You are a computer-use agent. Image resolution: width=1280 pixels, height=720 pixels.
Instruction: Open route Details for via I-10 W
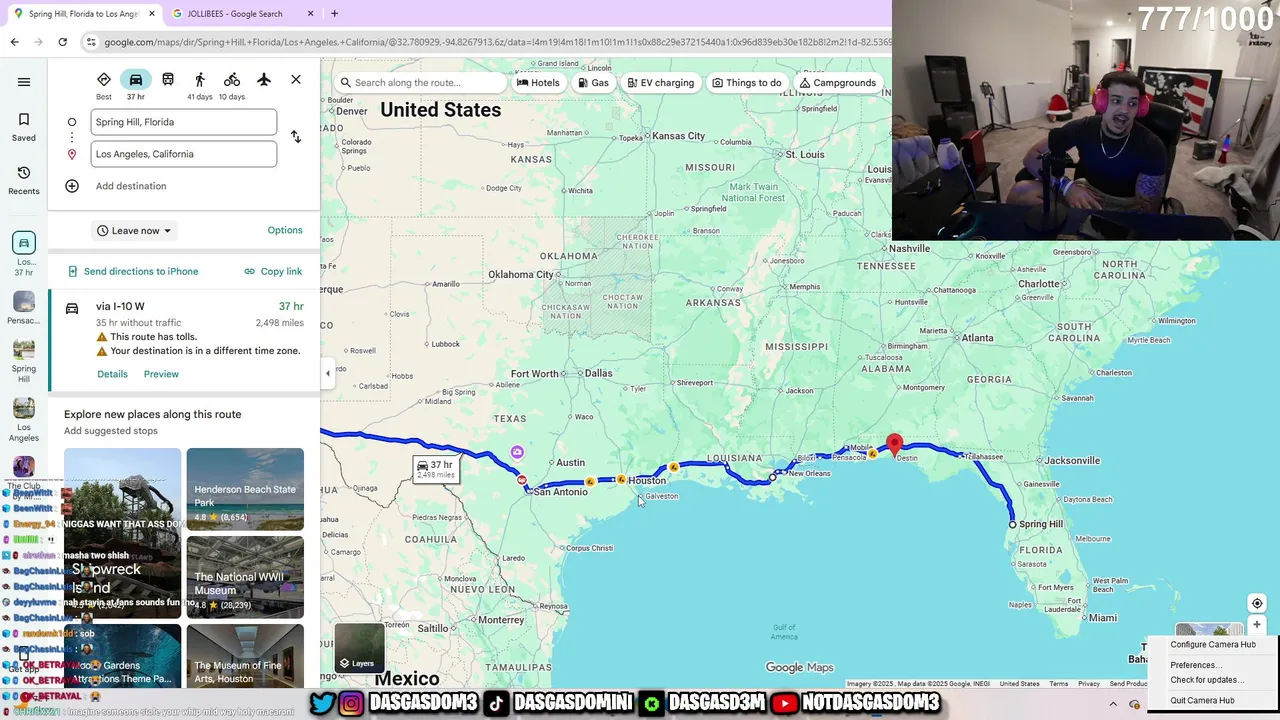click(112, 374)
